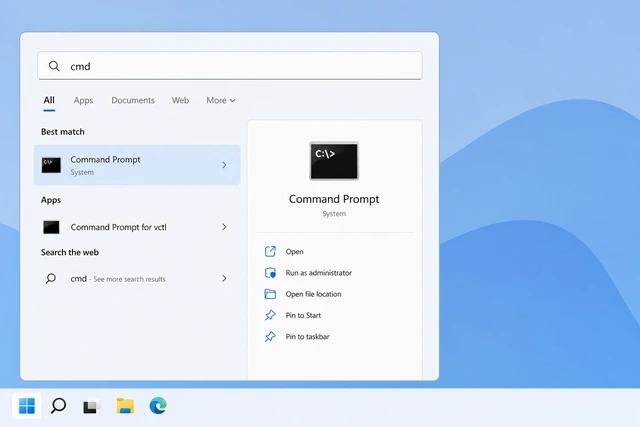Click the taskbar Search icon
The height and width of the screenshot is (427, 640).
point(58,406)
